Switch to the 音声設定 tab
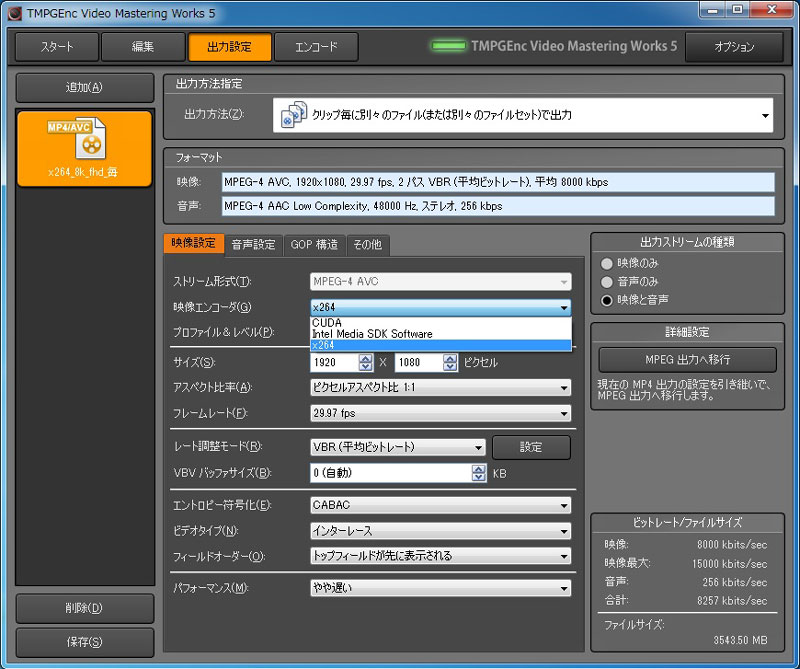 253,244
